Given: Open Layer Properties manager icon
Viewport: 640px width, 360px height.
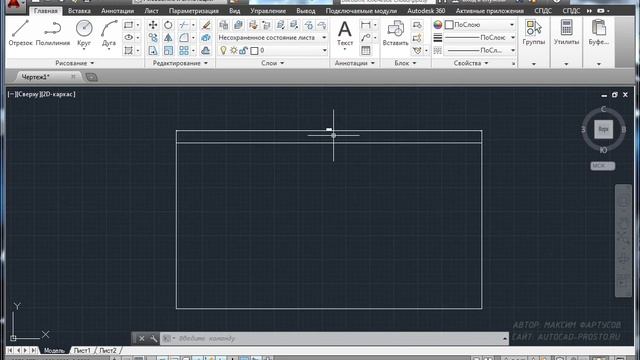Looking at the screenshot, I should (x=224, y=25).
